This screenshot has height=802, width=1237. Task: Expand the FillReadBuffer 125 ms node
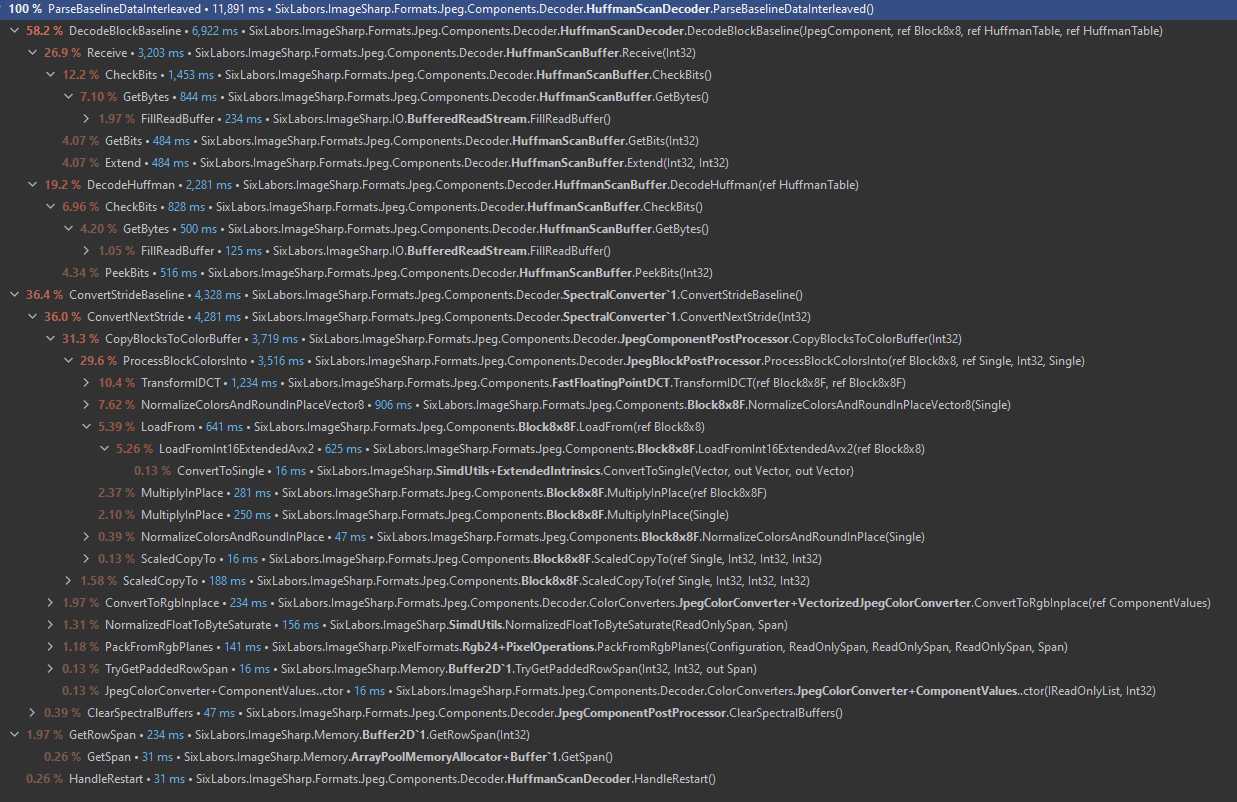click(x=86, y=251)
